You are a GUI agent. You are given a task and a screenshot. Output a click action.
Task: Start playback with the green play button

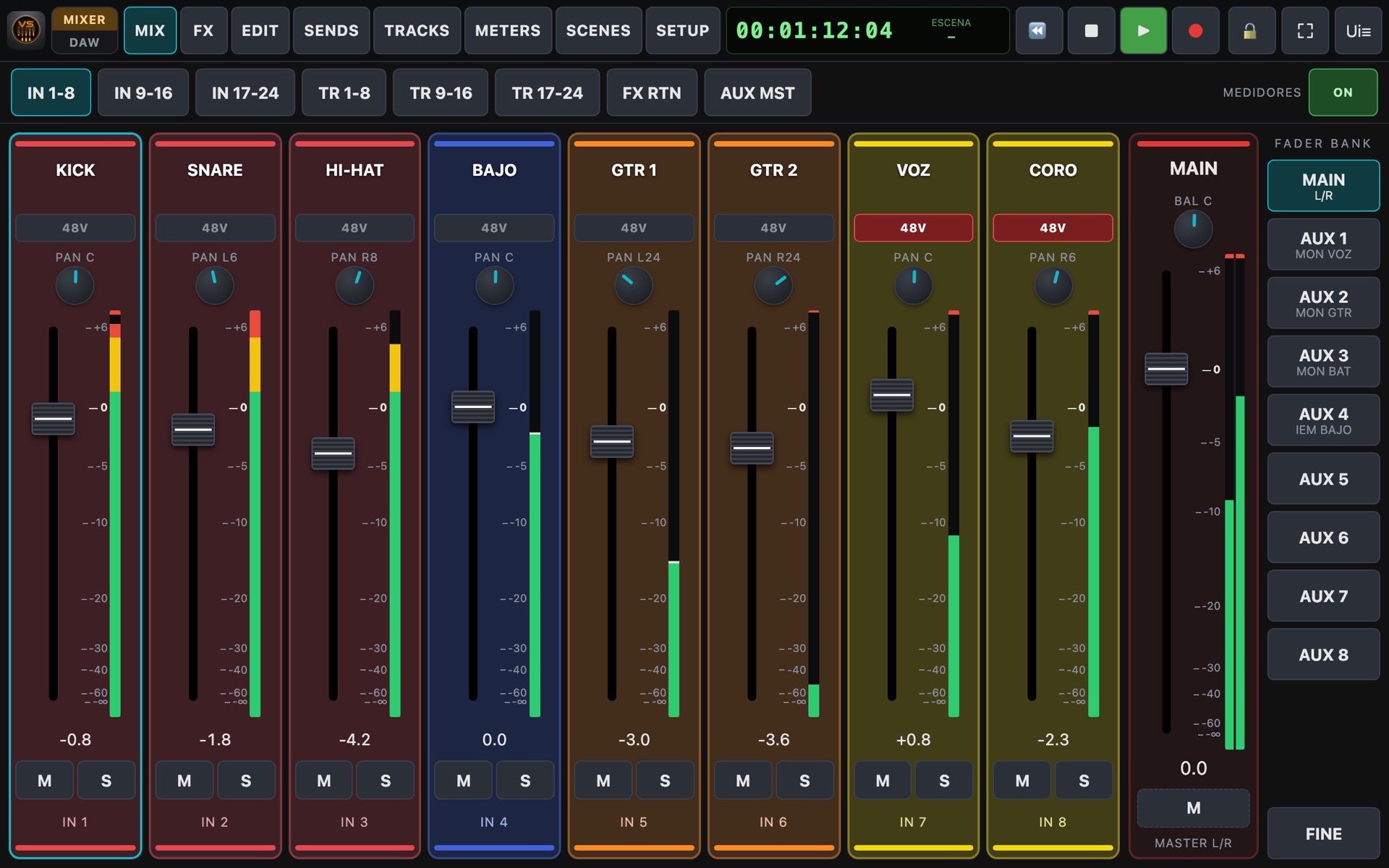tap(1143, 30)
